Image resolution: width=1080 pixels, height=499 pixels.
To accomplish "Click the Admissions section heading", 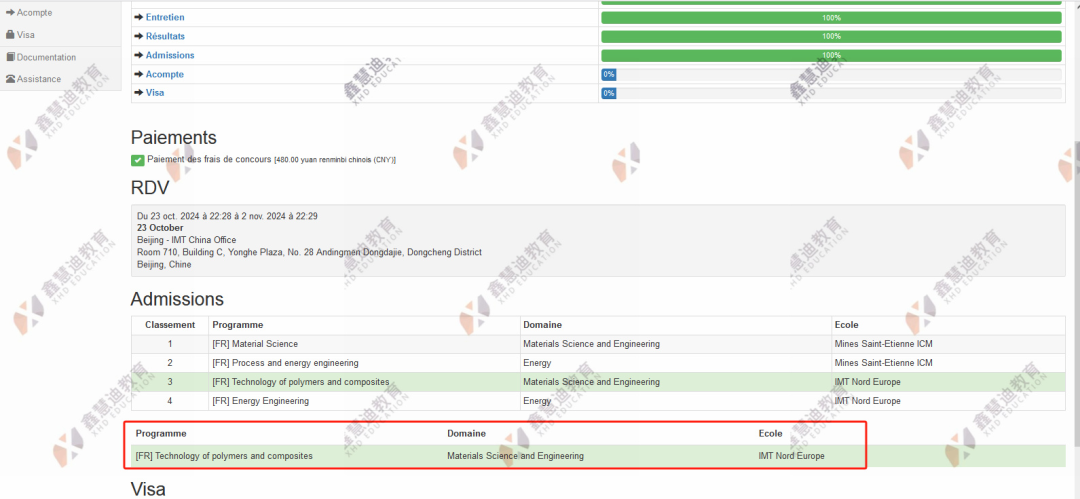I will (x=177, y=298).
